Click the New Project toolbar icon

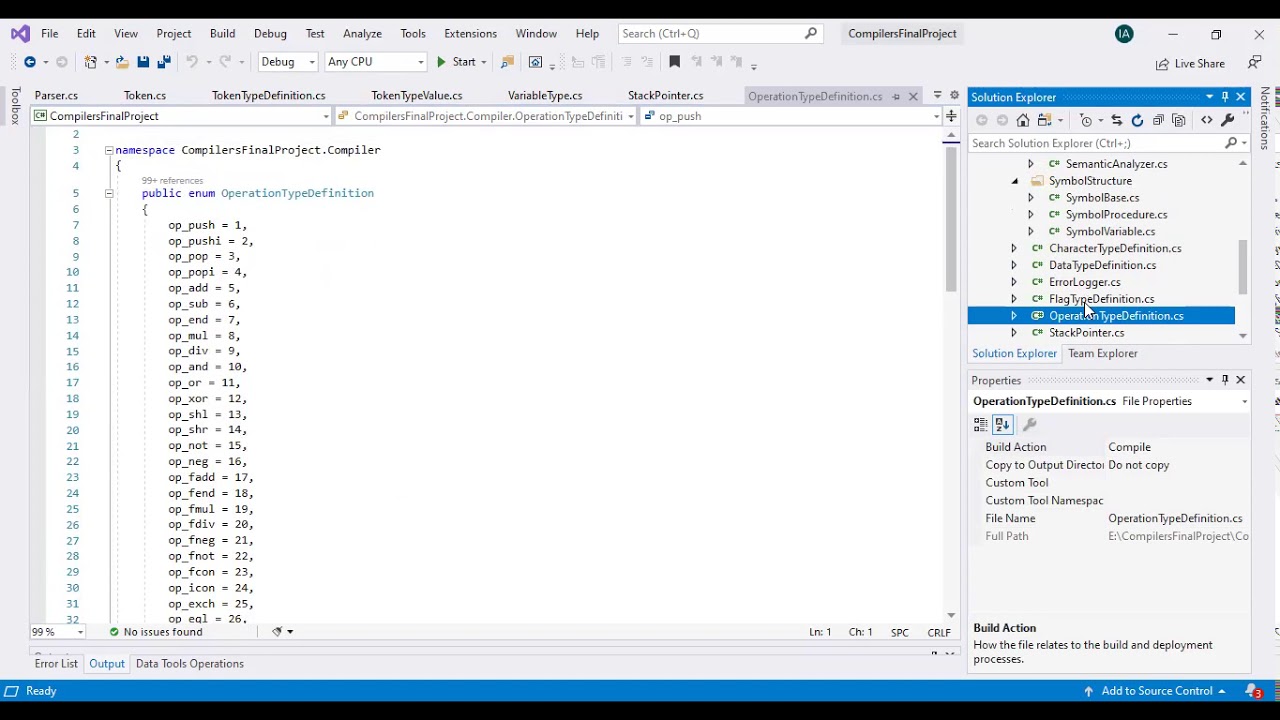[91, 62]
